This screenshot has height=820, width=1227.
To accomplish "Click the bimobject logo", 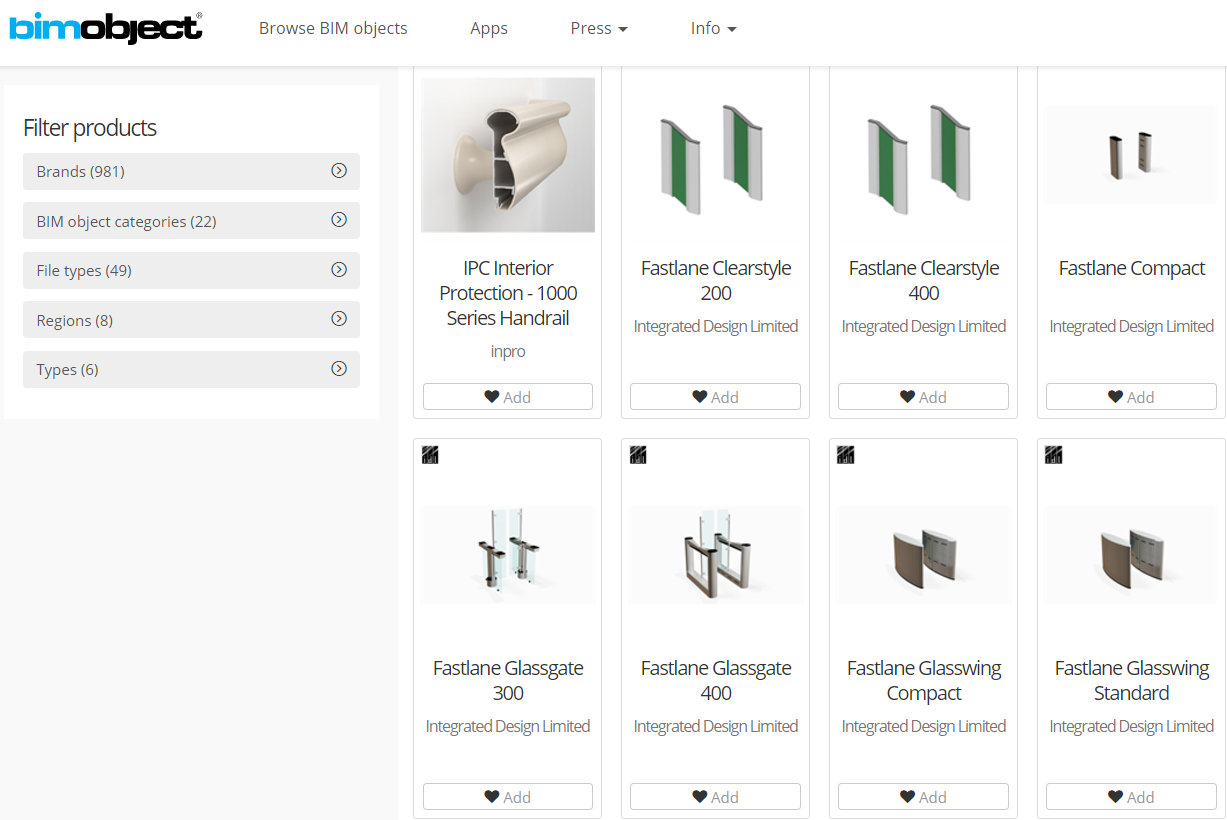I will 105,28.
